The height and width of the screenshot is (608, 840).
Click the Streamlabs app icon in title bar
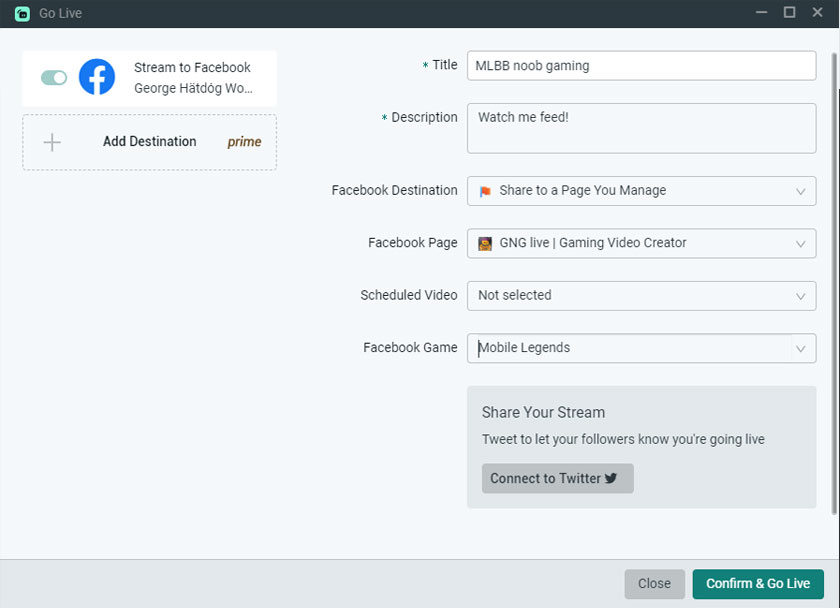22,13
